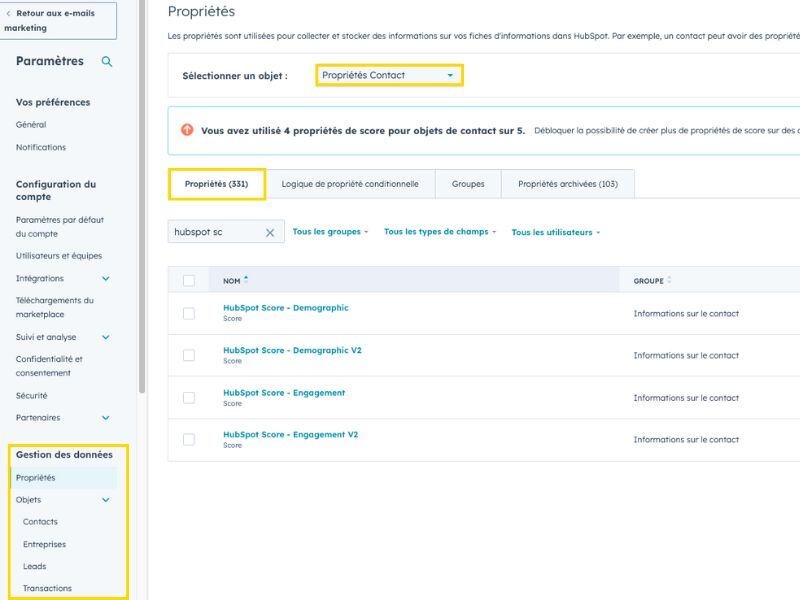Expand the Partenaires sidebar chevron
The width and height of the screenshot is (800, 600).
pos(106,418)
